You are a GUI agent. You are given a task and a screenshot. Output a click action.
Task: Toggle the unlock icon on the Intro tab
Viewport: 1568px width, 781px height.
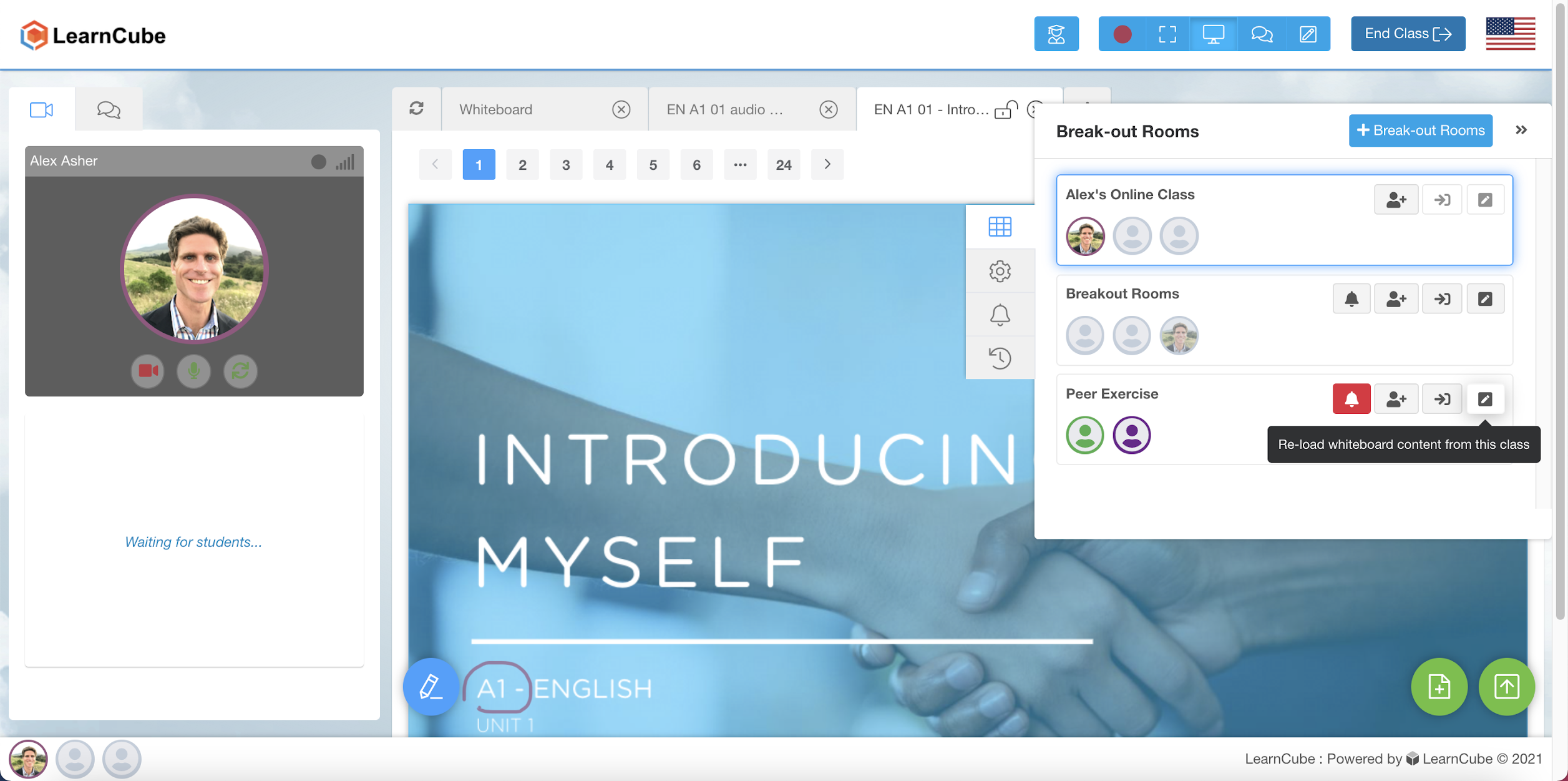click(1006, 110)
